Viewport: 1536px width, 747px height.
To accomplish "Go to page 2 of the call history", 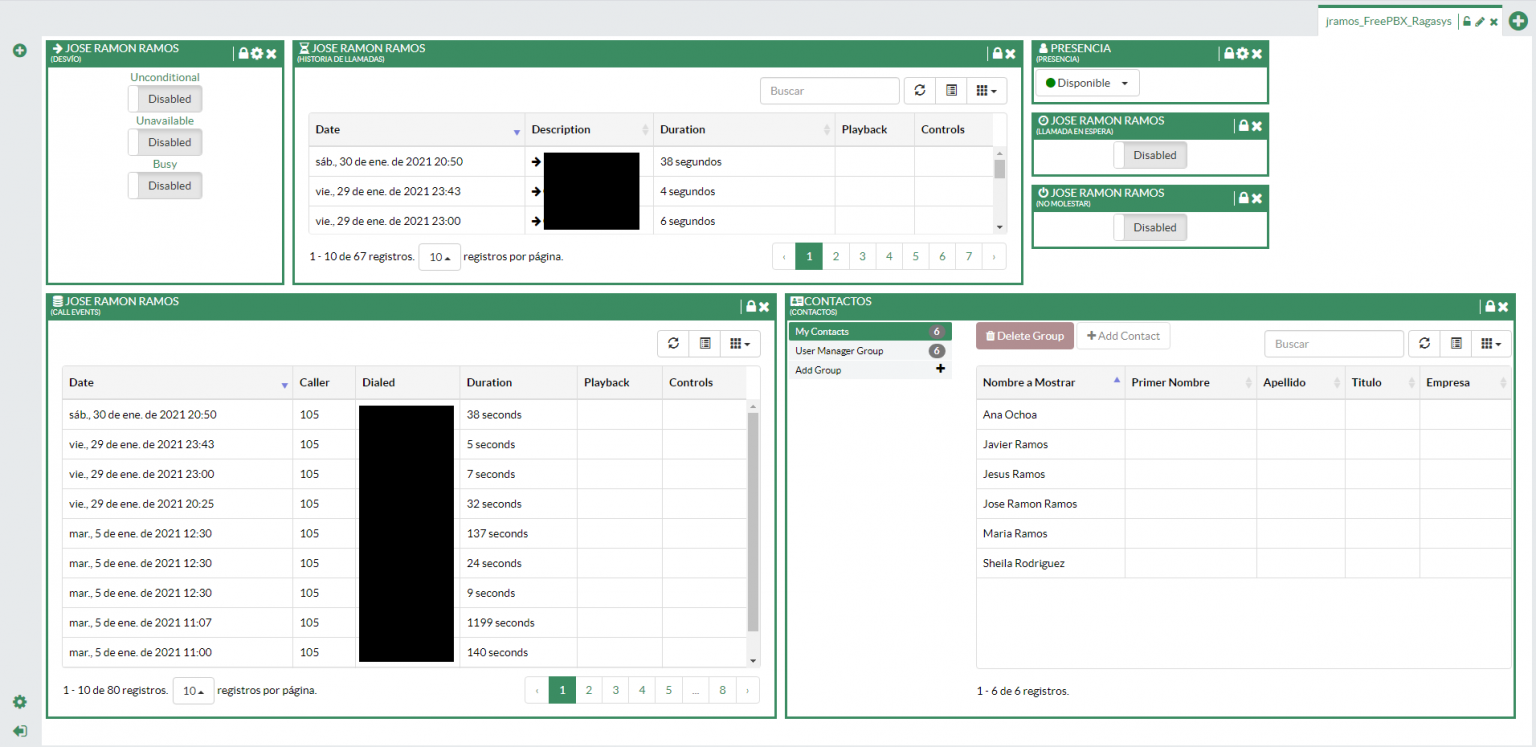I will (x=835, y=256).
